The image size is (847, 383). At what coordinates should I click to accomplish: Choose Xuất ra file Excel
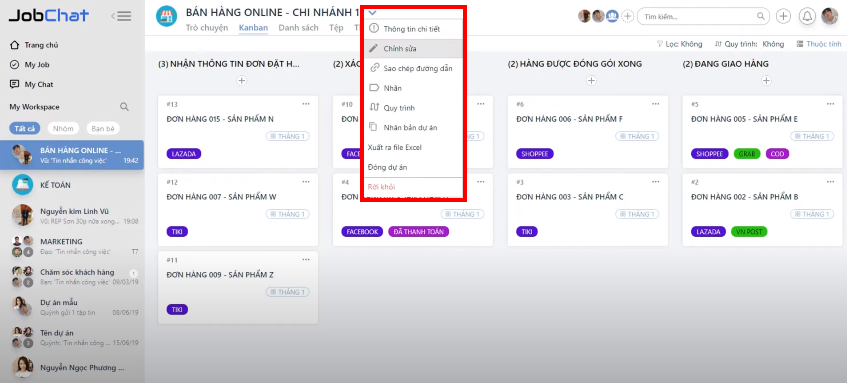tap(413, 147)
